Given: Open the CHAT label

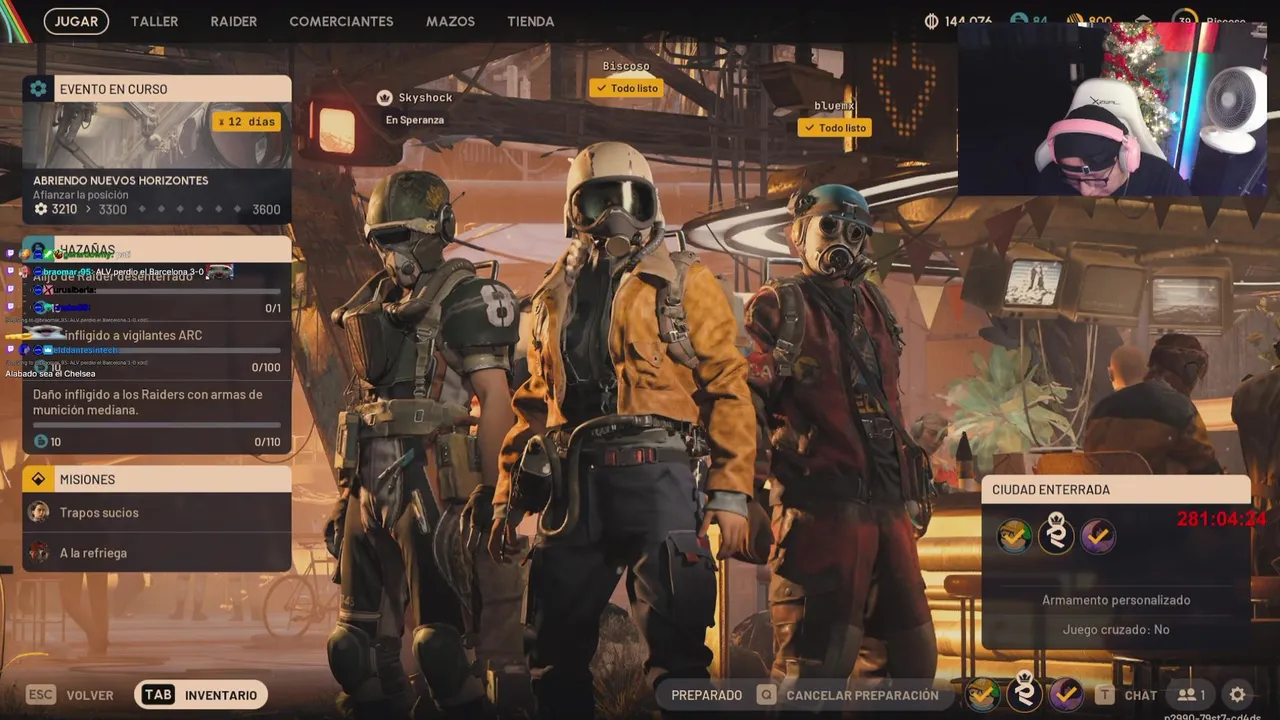Looking at the screenshot, I should click(x=1141, y=695).
